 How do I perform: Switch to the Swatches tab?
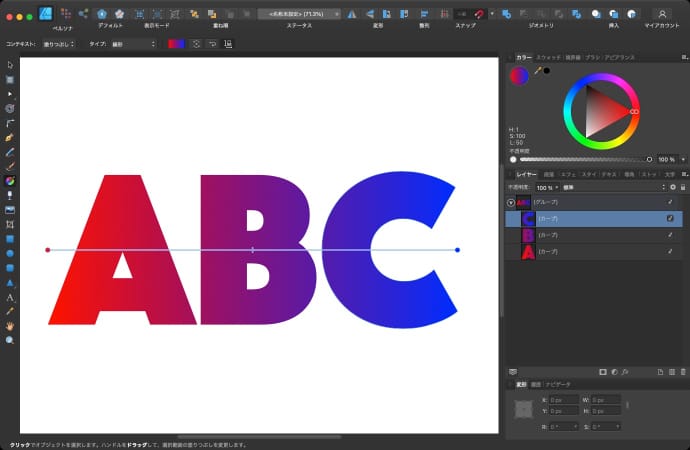click(x=550, y=58)
